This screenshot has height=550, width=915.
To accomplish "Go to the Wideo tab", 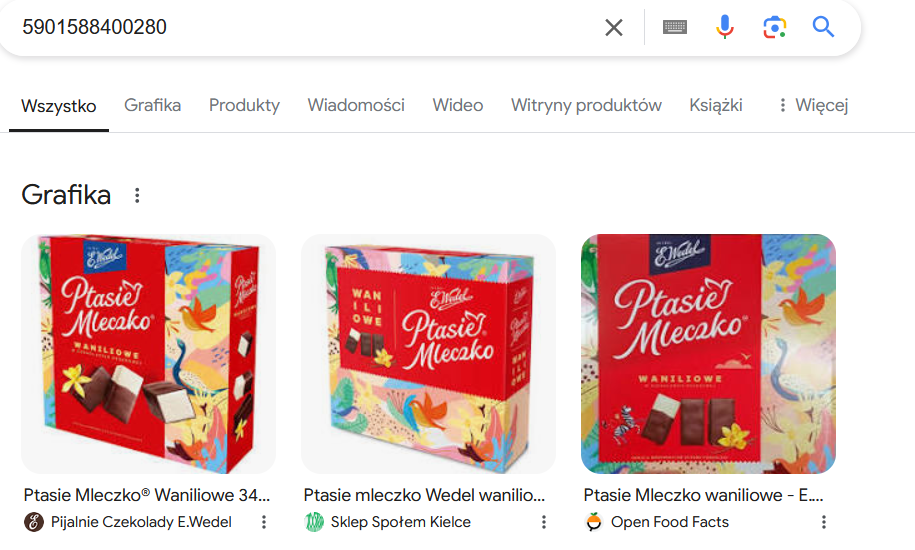I will click(x=458, y=105).
